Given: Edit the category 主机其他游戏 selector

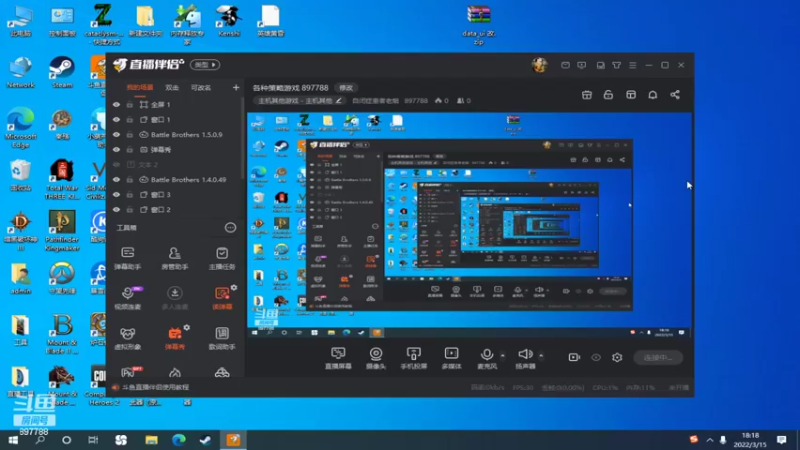Looking at the screenshot, I should tap(299, 101).
